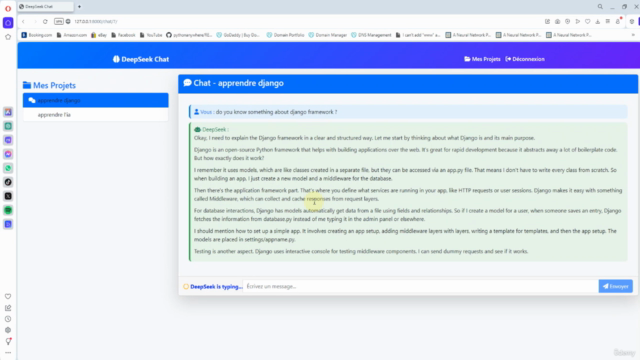This screenshot has height=360, width=640.
Task: Open the Aria AI icon in sidebar
Action: 8,112
